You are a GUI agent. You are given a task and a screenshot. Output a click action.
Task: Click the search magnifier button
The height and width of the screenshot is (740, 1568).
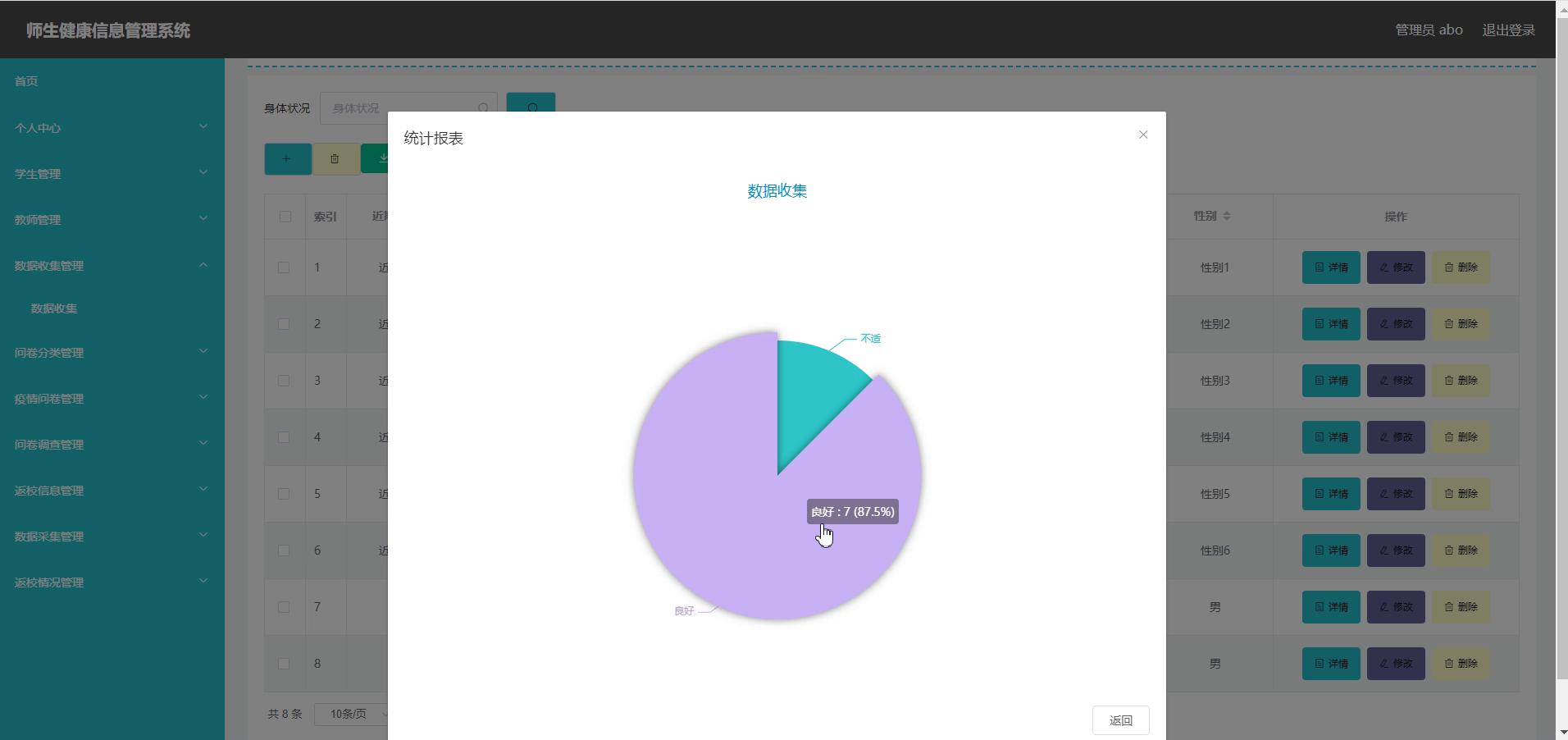tap(531, 103)
